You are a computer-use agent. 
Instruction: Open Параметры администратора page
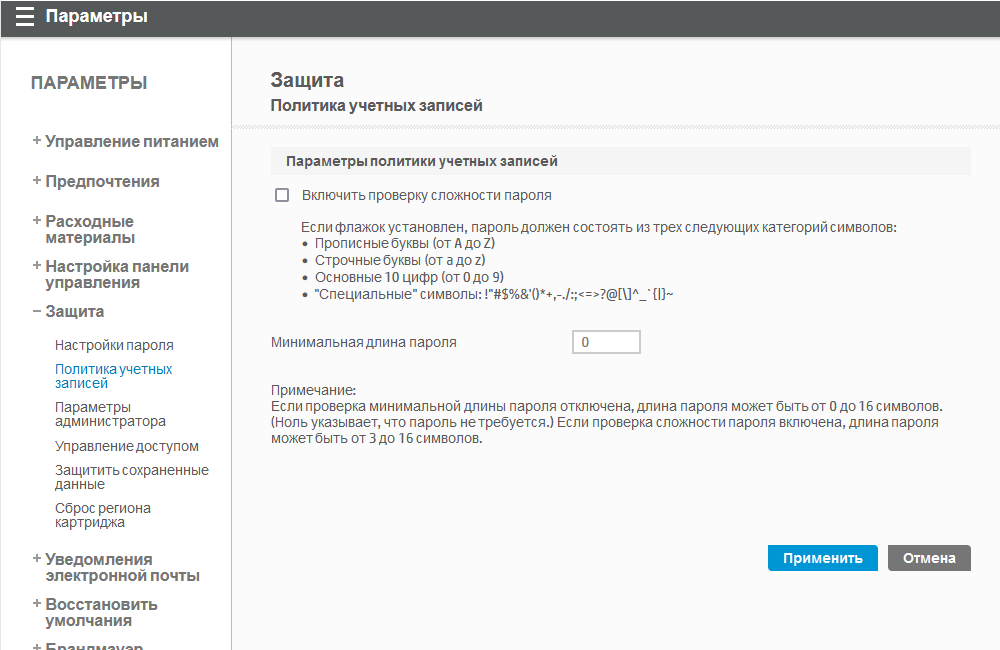tap(110, 414)
